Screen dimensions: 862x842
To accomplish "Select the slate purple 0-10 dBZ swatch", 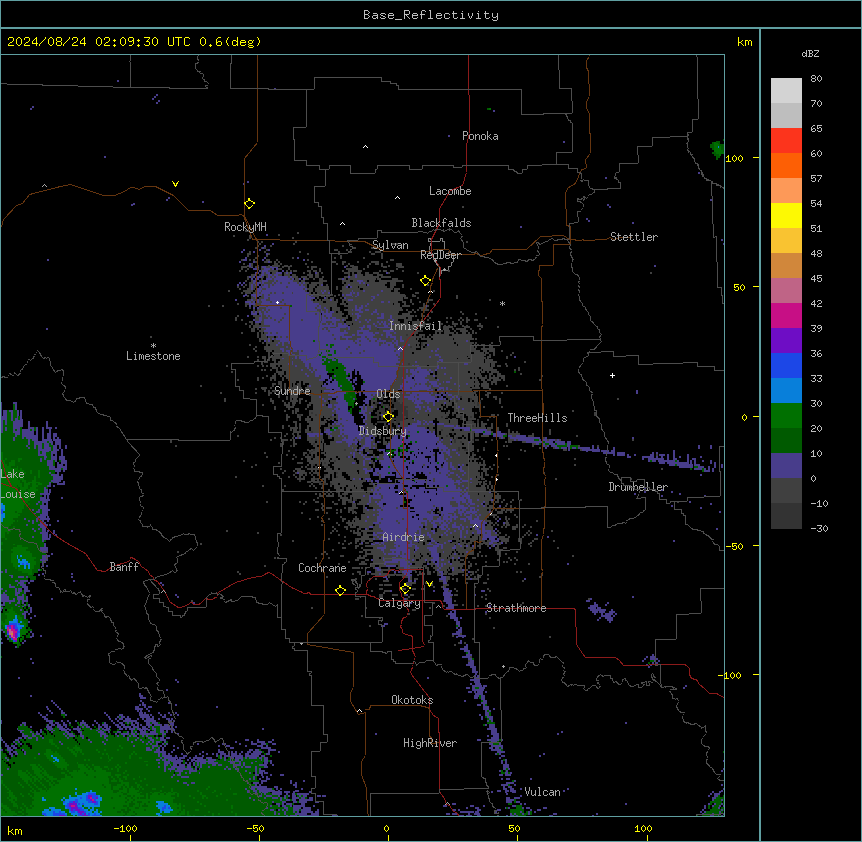I will [786, 466].
